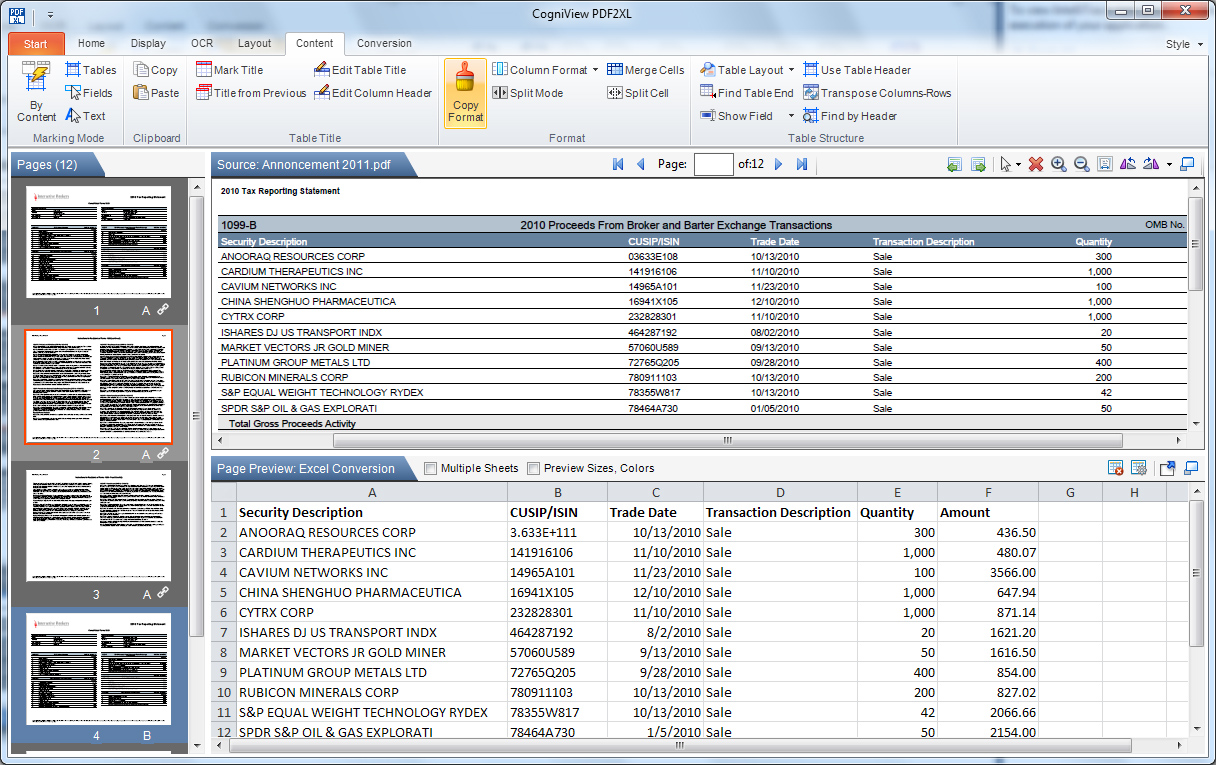Switch to the Display tab
The height and width of the screenshot is (765, 1216).
point(148,44)
